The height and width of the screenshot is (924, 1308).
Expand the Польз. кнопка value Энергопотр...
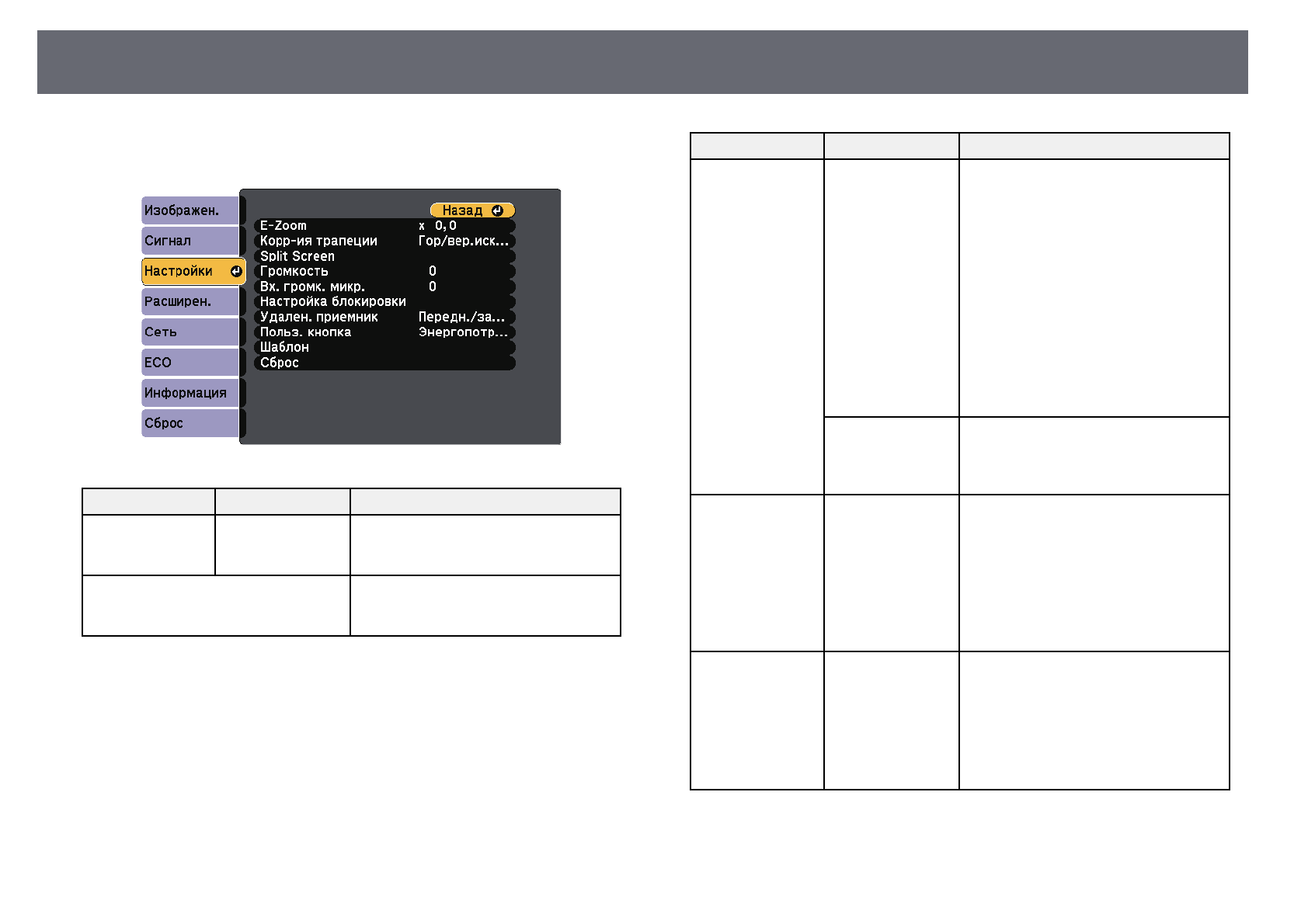[463, 332]
